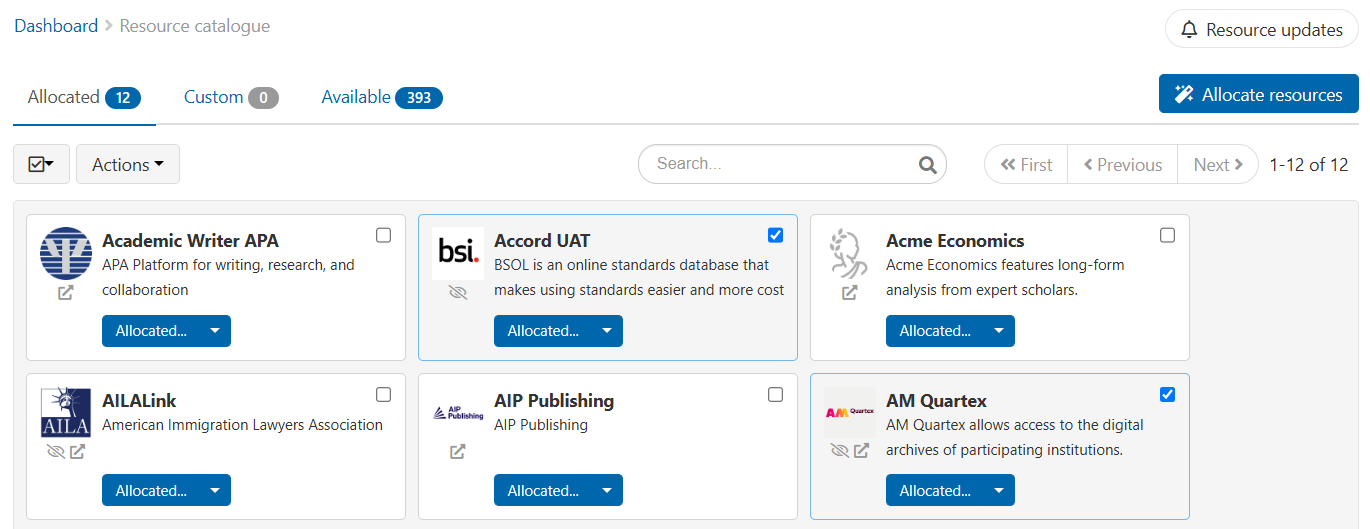This screenshot has width=1370, height=529.
Task: Expand Allocated dropdown arrow for AM Quartex
Action: click(x=999, y=490)
